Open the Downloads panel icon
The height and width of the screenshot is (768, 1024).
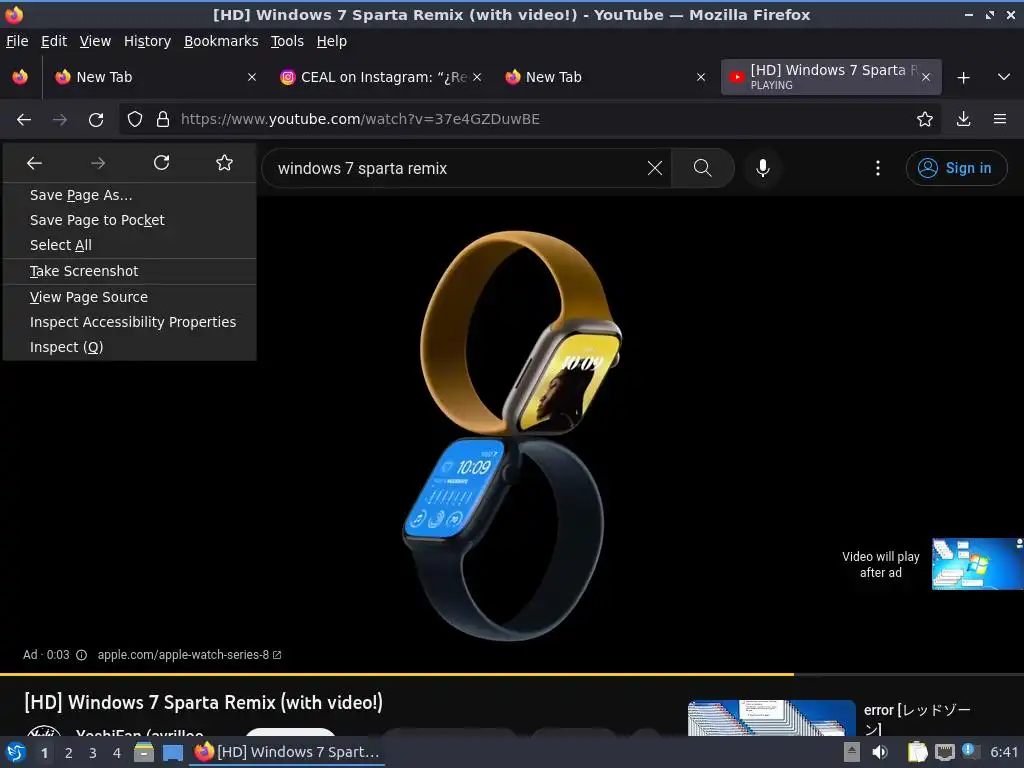pyautogui.click(x=963, y=120)
